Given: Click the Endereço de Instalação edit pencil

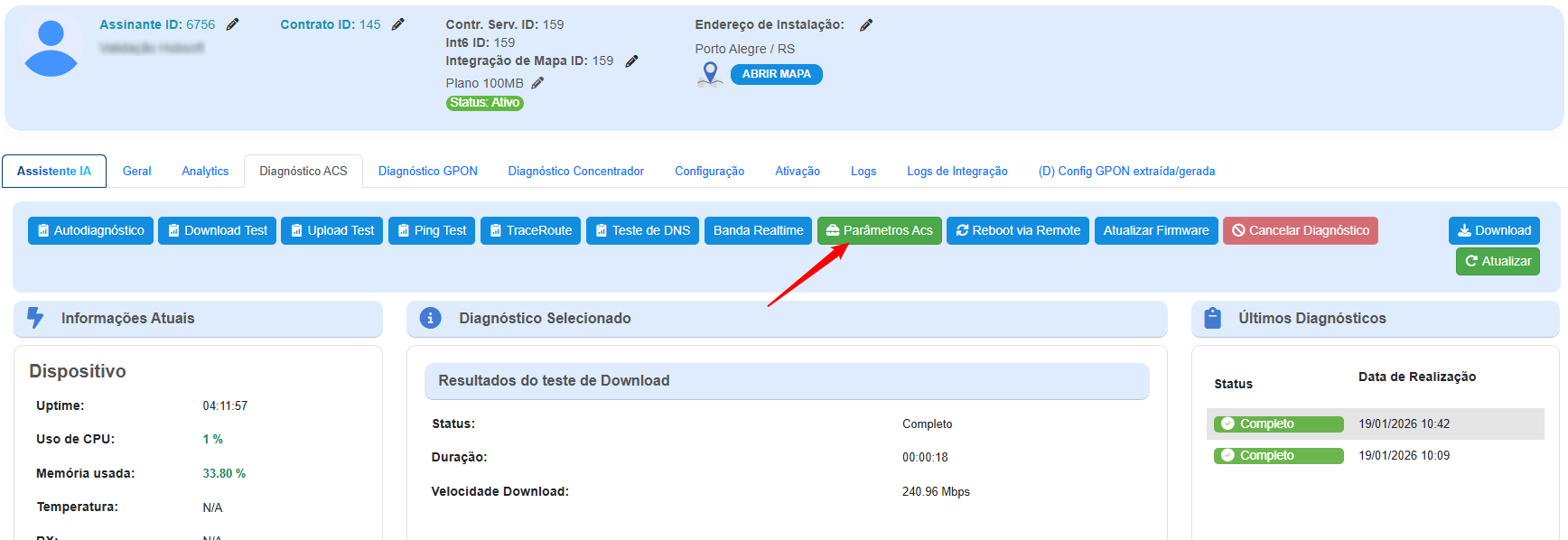Looking at the screenshot, I should [865, 25].
